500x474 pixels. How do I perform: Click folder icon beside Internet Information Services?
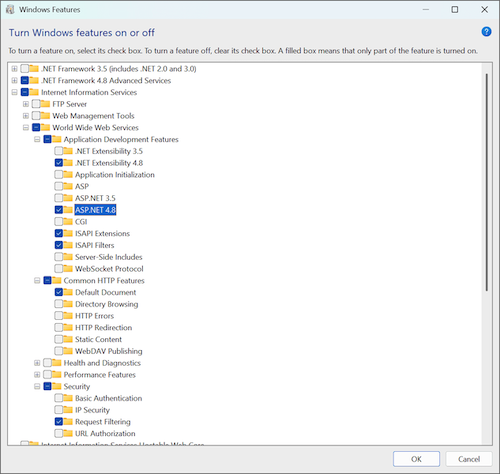point(34,92)
